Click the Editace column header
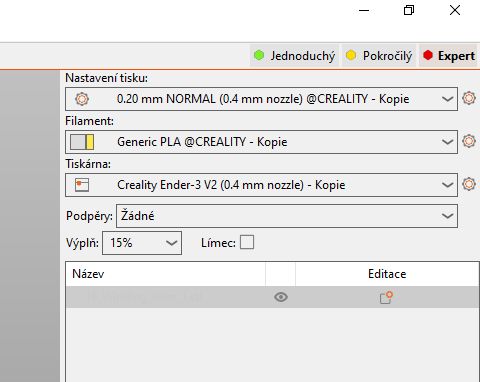Viewport: 480px width, 382px height. [387, 274]
